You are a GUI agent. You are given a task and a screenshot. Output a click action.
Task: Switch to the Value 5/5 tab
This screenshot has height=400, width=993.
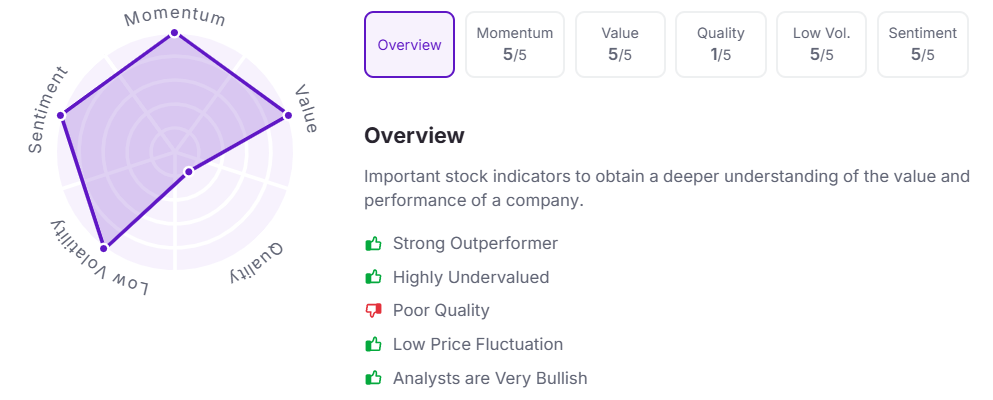620,45
